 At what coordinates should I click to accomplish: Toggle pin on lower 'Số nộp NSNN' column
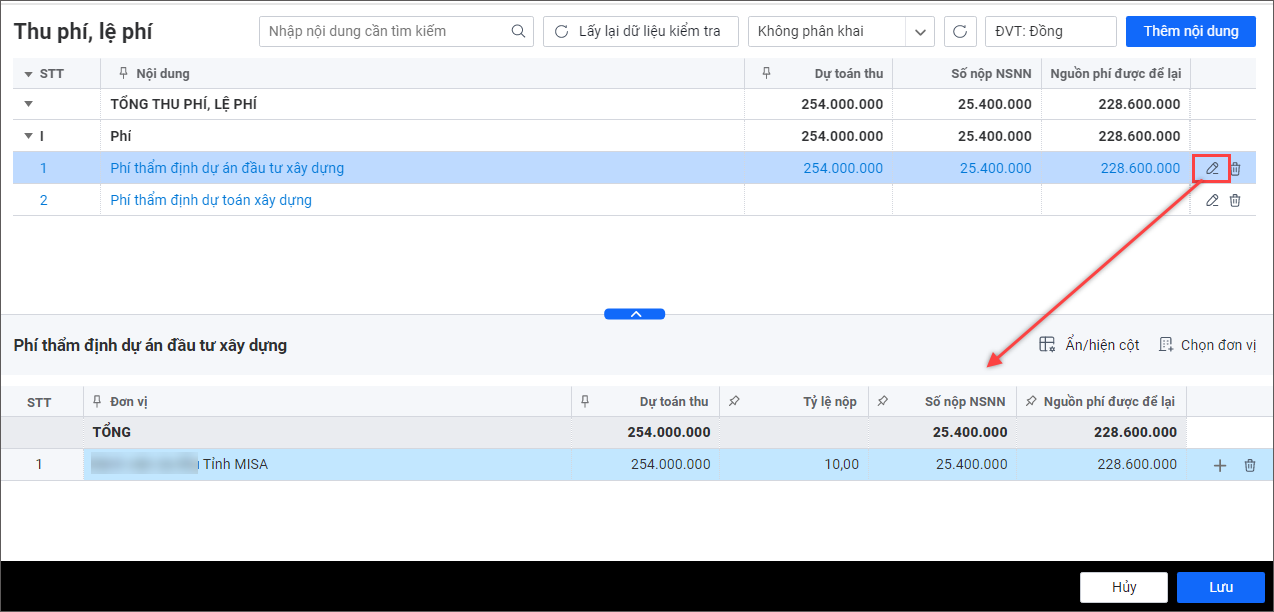[883, 402]
